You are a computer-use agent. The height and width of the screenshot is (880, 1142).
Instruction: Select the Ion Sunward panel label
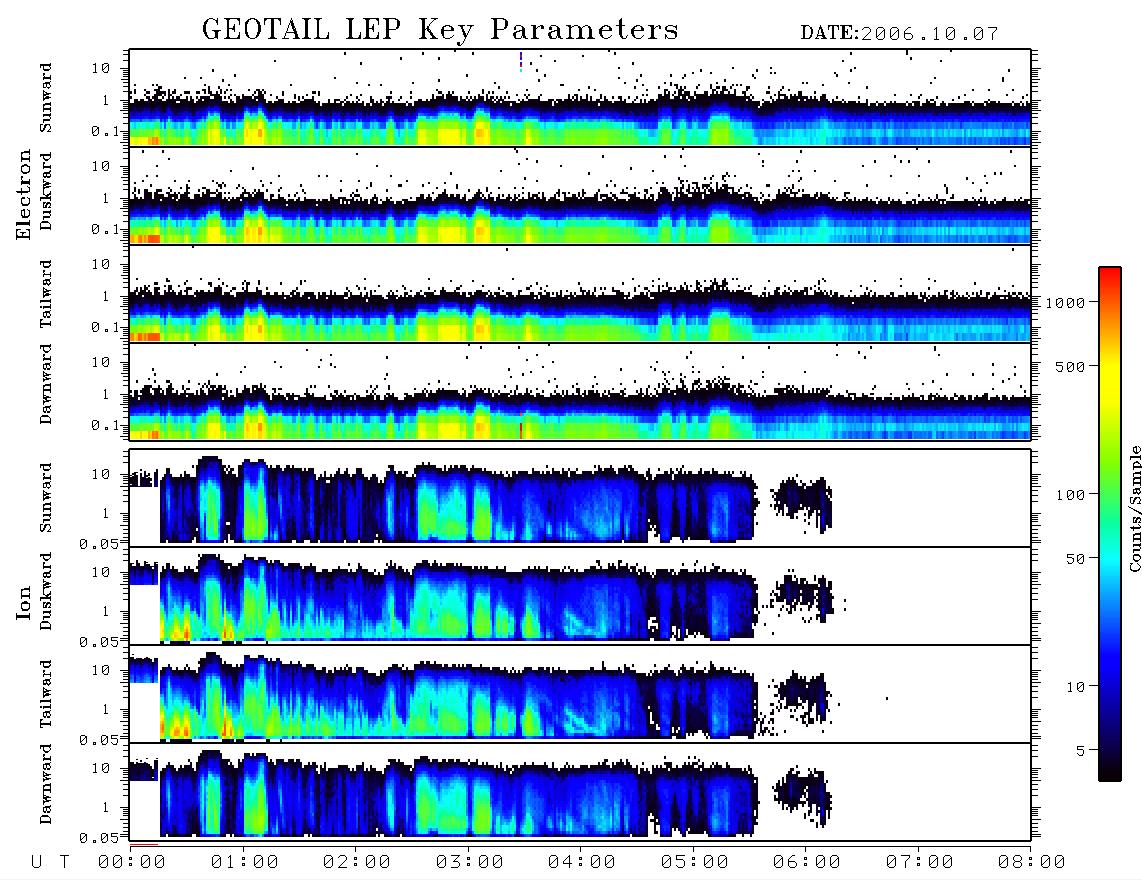pos(46,498)
